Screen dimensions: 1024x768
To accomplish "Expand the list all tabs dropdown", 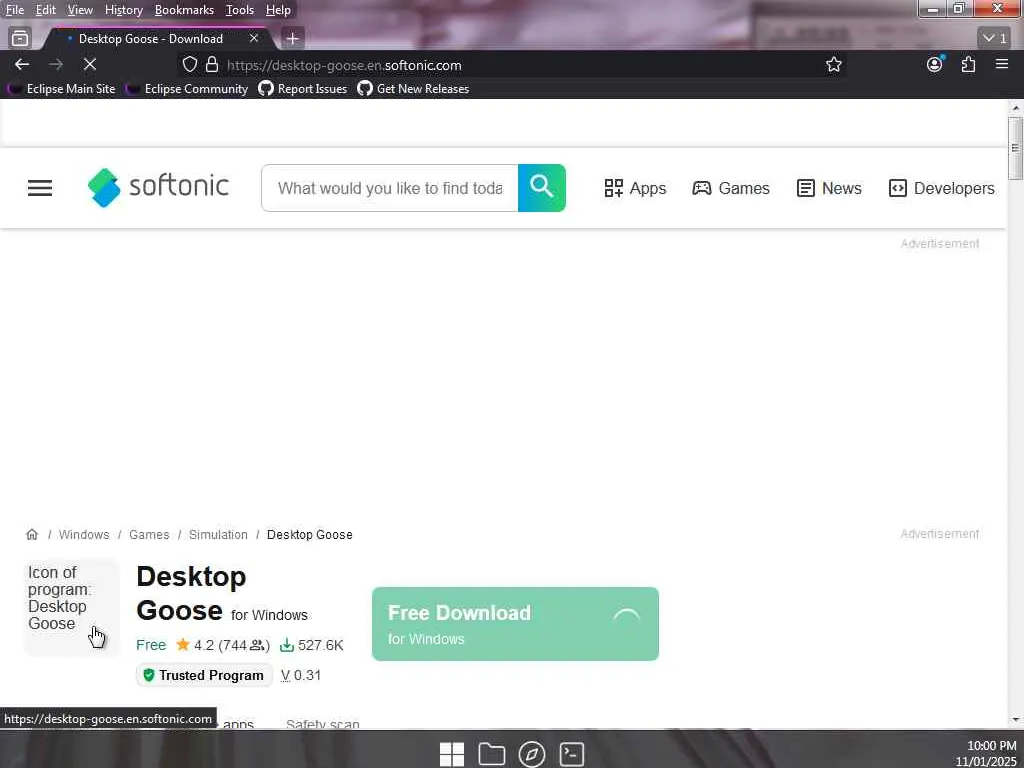I will pyautogui.click(x=995, y=39).
